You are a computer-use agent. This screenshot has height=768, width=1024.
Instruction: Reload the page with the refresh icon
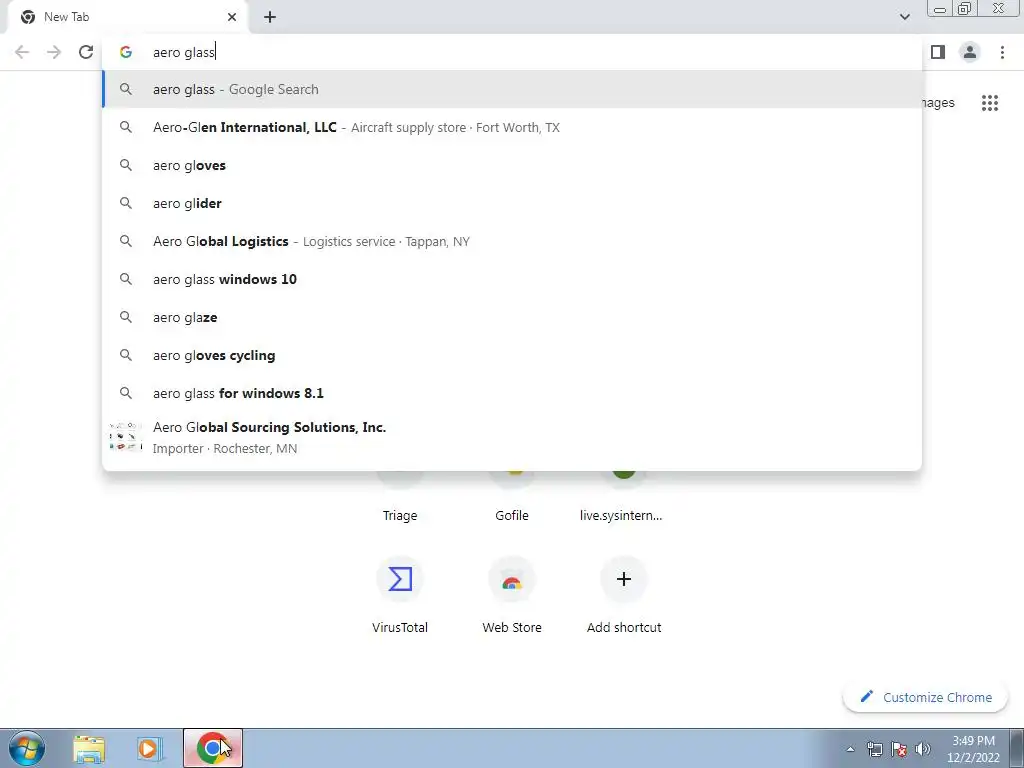point(86,52)
